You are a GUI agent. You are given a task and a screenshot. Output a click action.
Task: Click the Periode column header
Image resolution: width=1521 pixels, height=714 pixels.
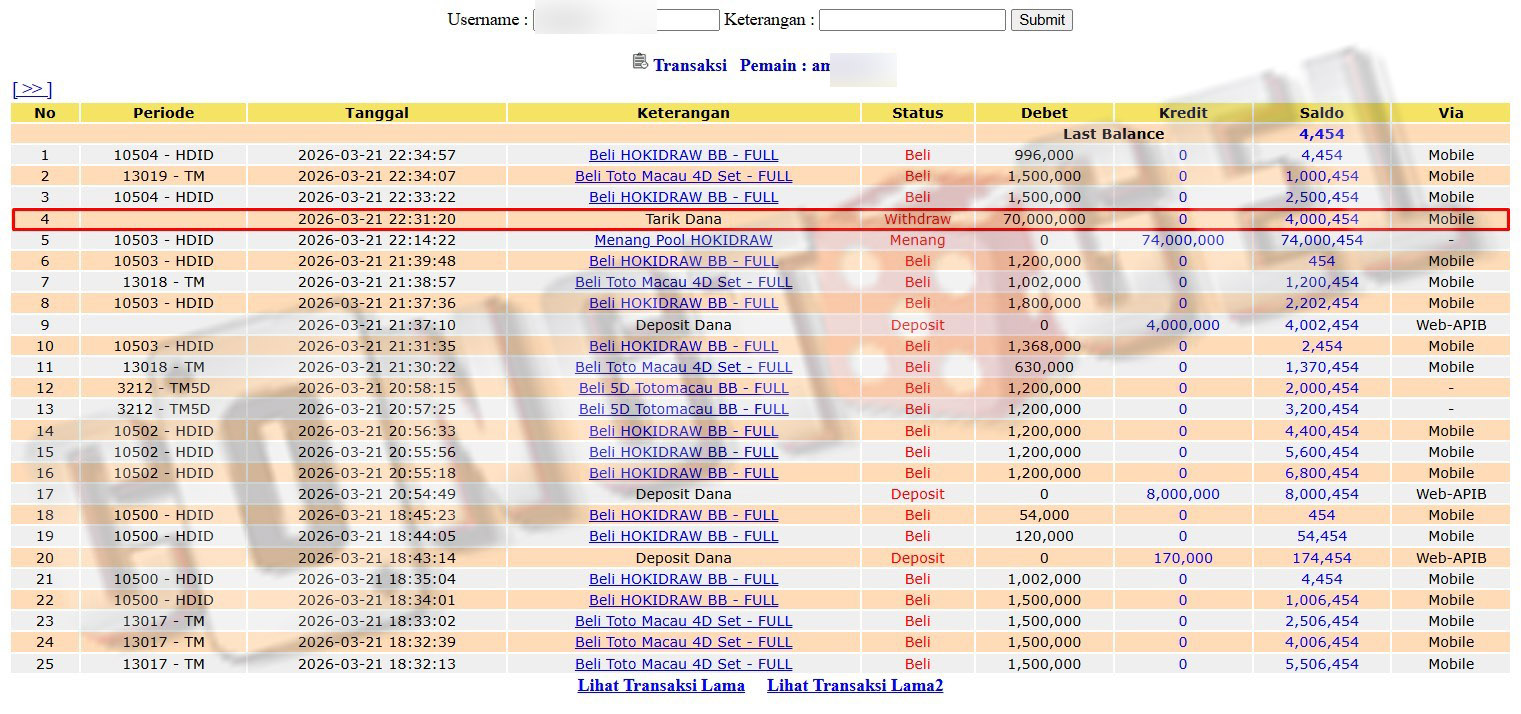(163, 113)
